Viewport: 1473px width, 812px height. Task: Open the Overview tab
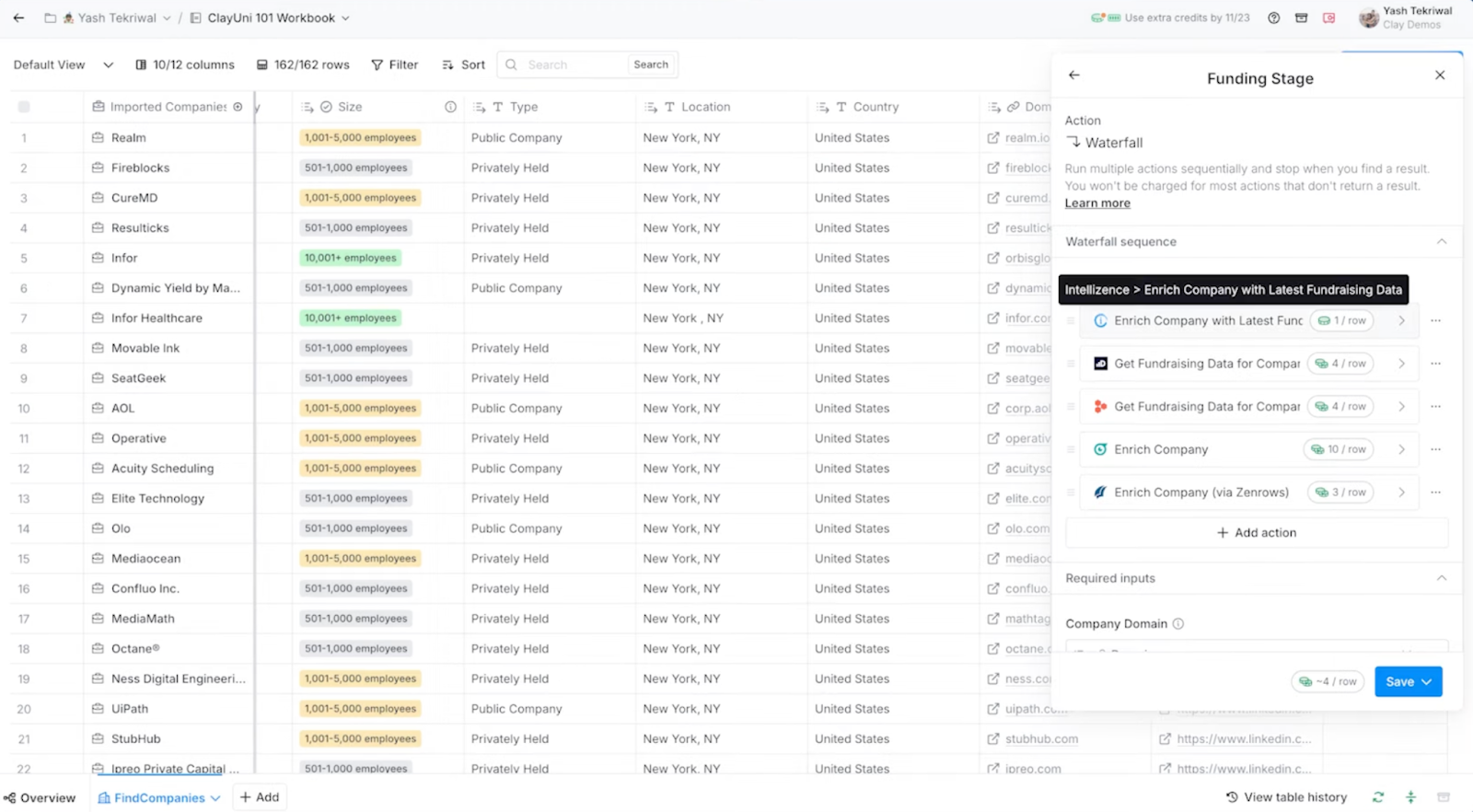click(x=40, y=798)
